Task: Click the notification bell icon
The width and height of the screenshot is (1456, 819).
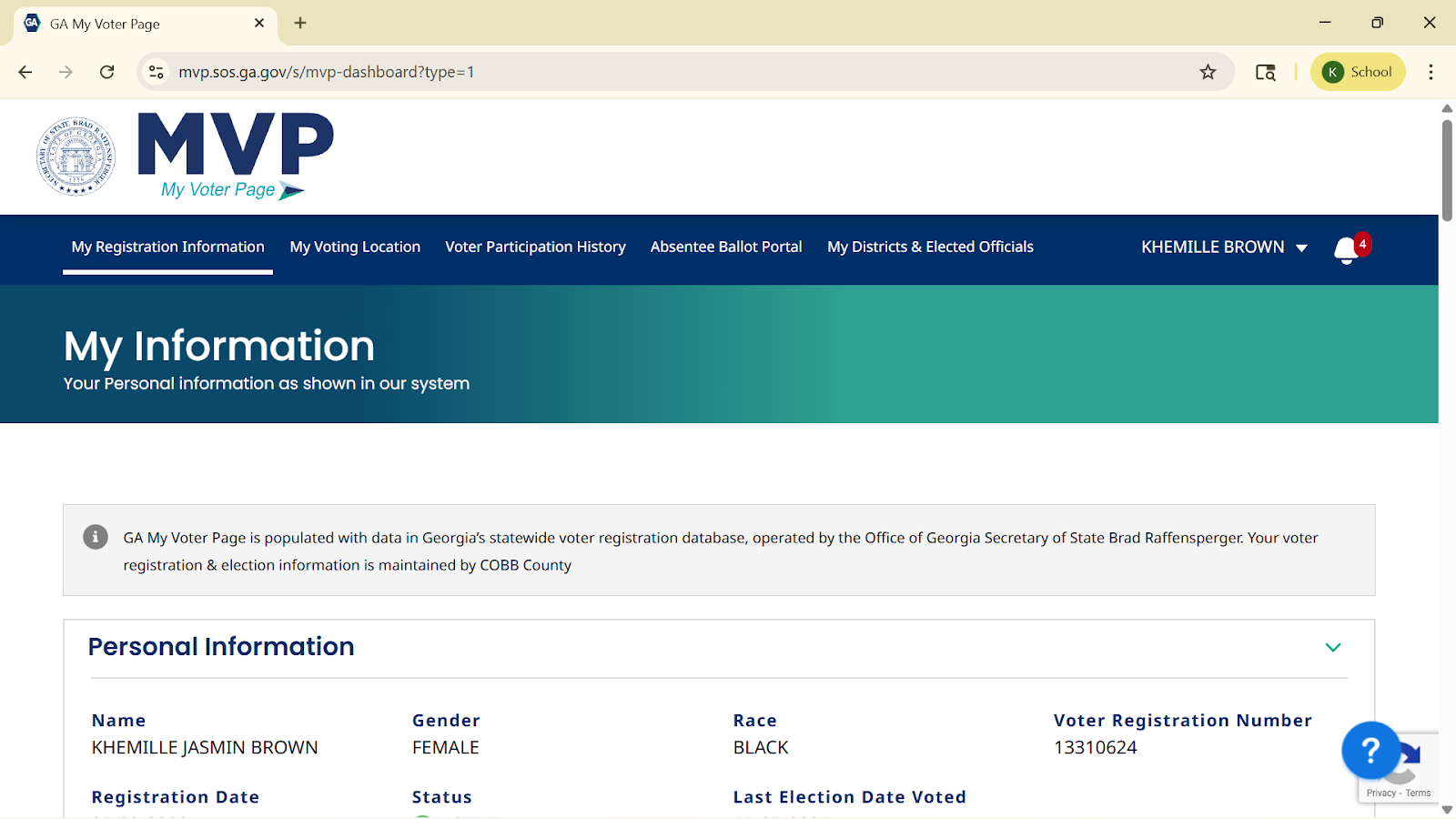Action: 1347,249
